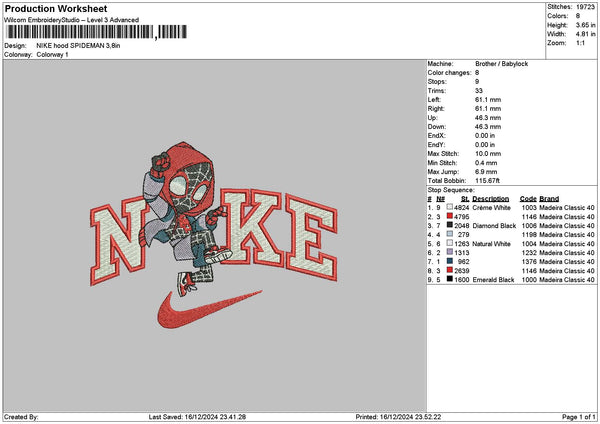Click the design name 'NIKE hood SPIDEMAN 3,8in'

(78, 46)
